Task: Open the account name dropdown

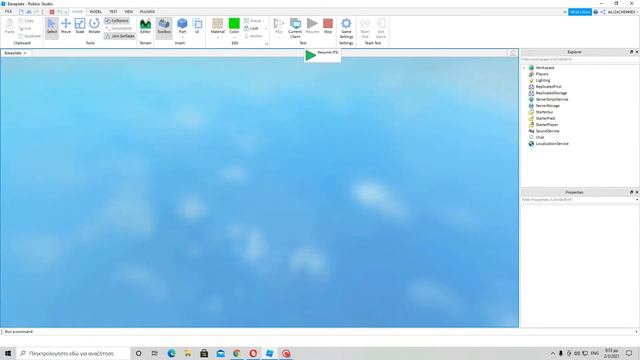Action: pos(622,12)
